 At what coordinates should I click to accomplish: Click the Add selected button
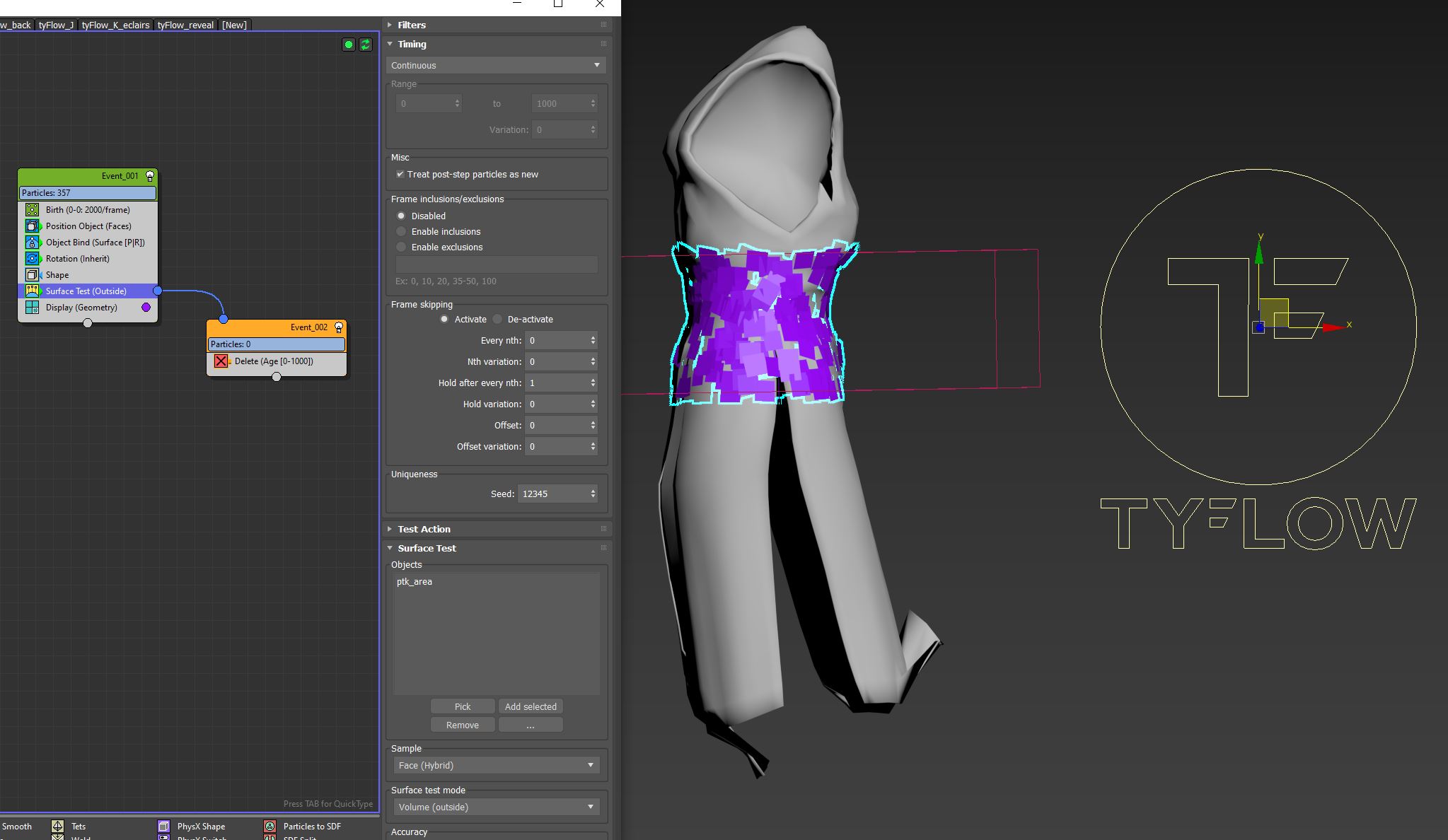(531, 706)
